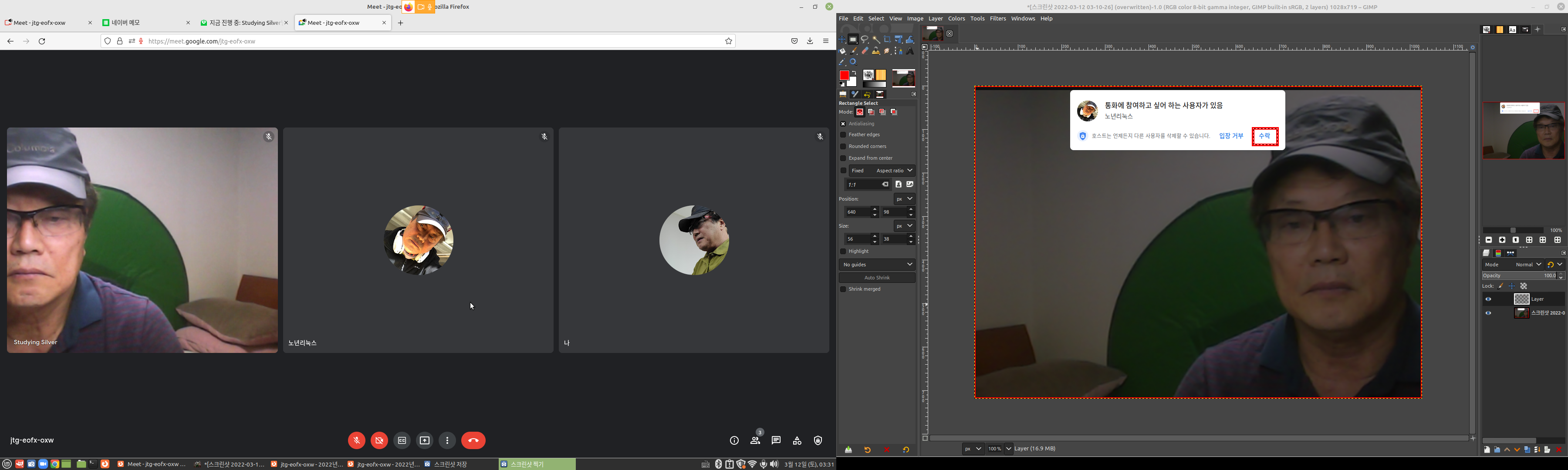Select the Eraser tool
This screenshot has height=470, width=1568.
[865, 51]
